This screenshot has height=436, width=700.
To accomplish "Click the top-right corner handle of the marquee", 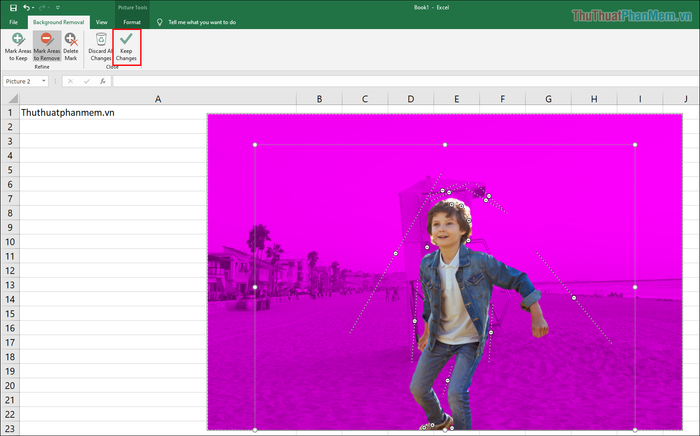I will point(635,145).
